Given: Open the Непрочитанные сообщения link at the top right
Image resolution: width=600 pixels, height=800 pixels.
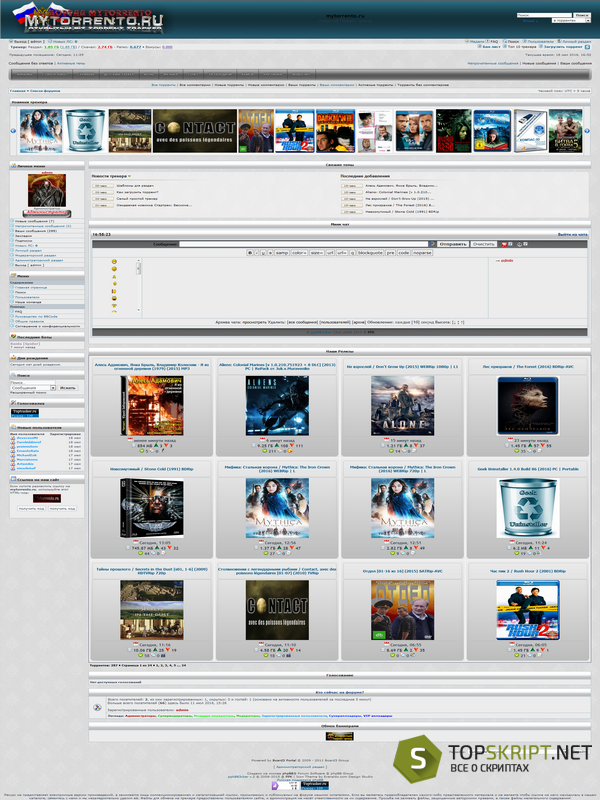Looking at the screenshot, I should (493, 64).
